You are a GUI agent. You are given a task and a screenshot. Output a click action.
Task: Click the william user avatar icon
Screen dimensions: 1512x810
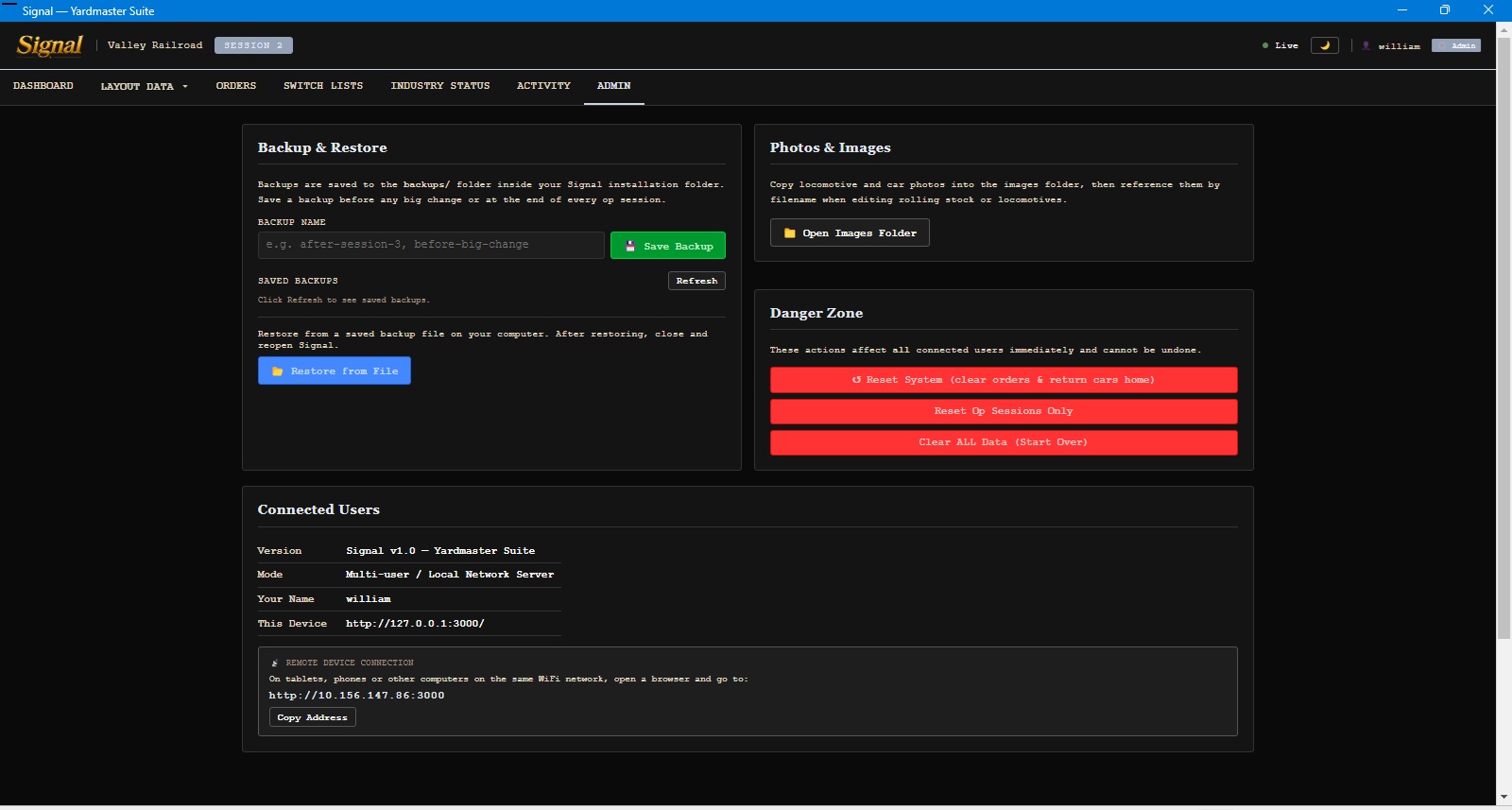click(x=1366, y=45)
